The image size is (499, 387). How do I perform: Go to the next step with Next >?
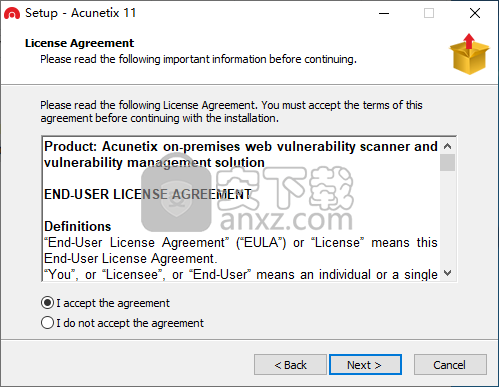[365, 365]
